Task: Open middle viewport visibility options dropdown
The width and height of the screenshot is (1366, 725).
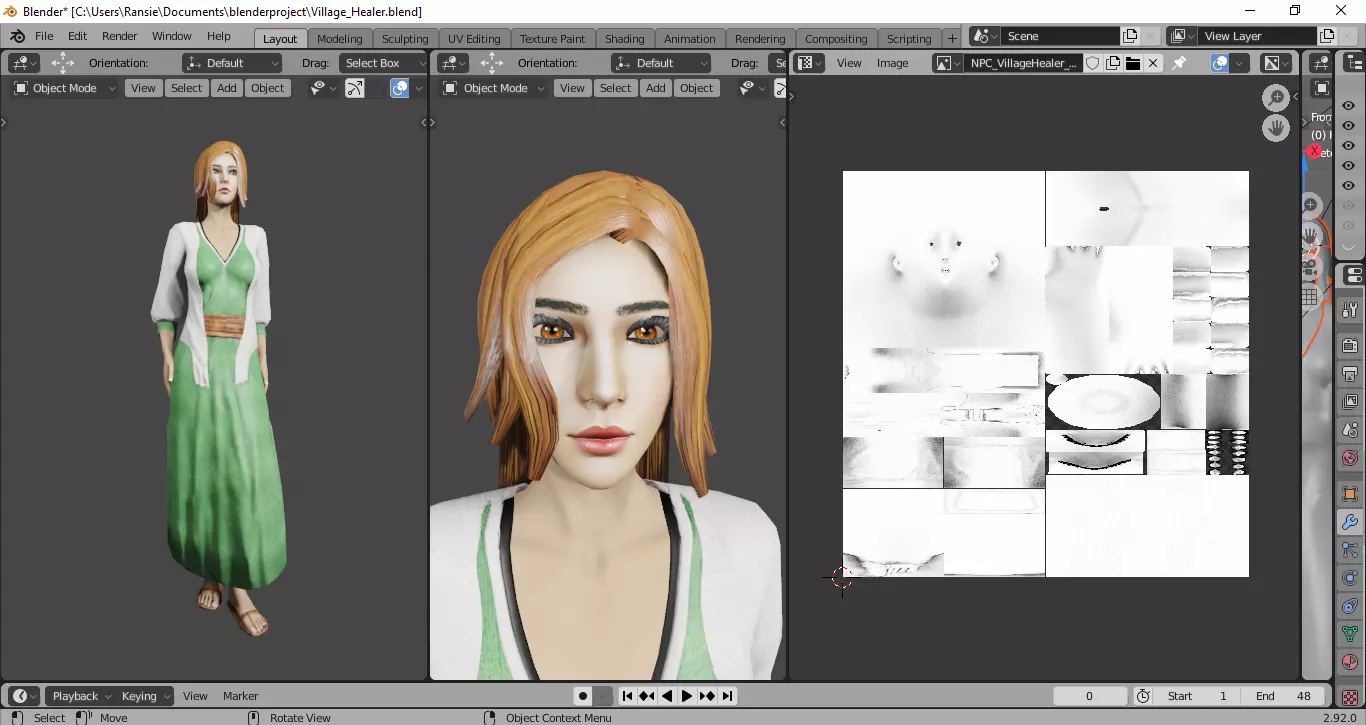Action: [753, 88]
